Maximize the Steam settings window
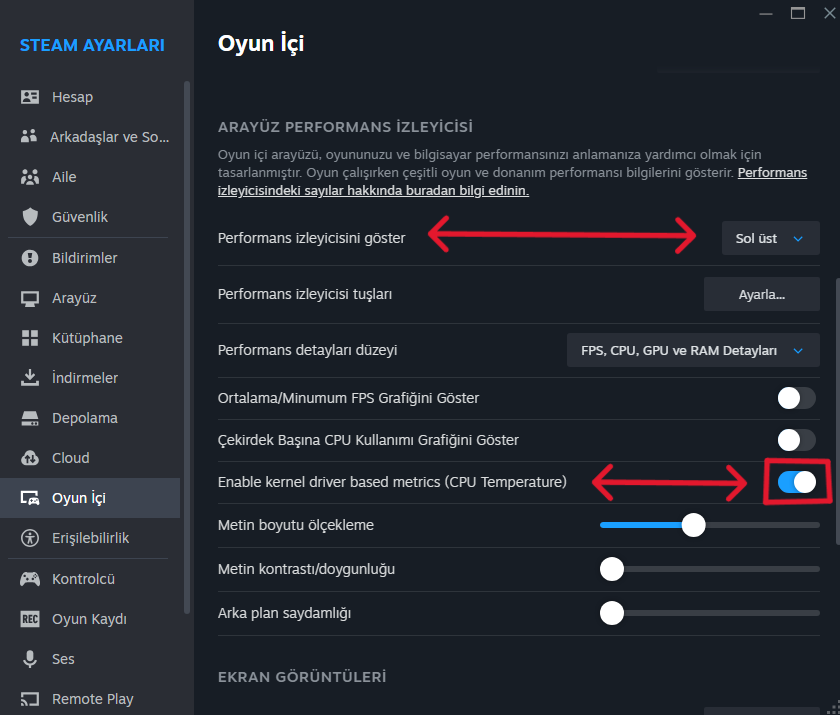Viewport: 840px width, 715px height. [798, 13]
